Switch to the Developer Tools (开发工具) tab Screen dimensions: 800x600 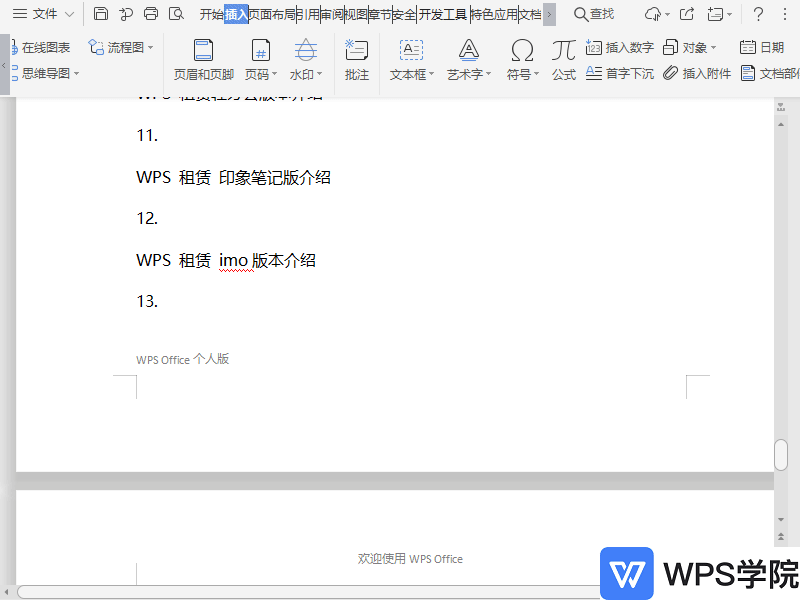coord(443,14)
